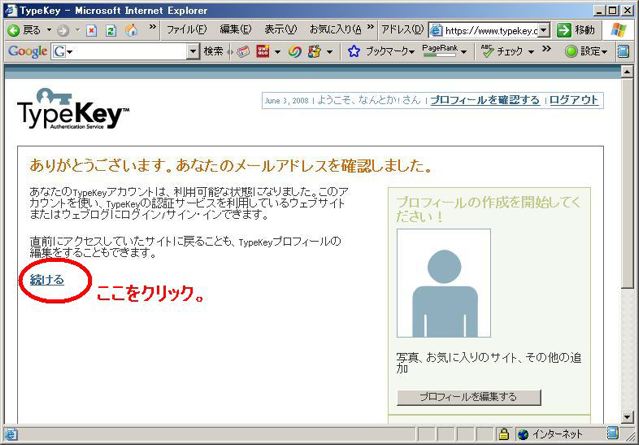The image size is (639, 445).
Task: Click the プロフィールを確認する link
Action: (485, 100)
